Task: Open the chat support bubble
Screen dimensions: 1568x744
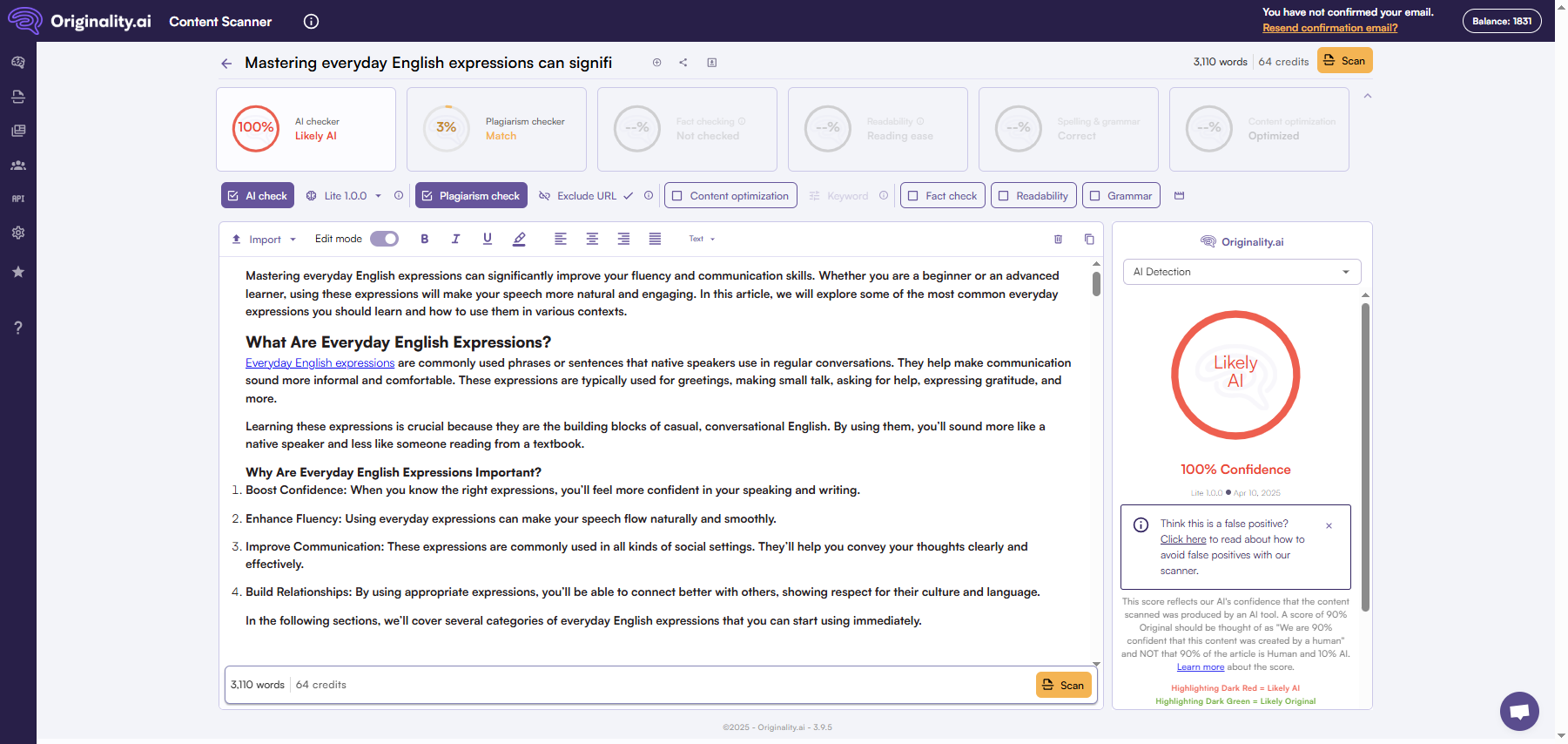Action: pyautogui.click(x=1519, y=711)
